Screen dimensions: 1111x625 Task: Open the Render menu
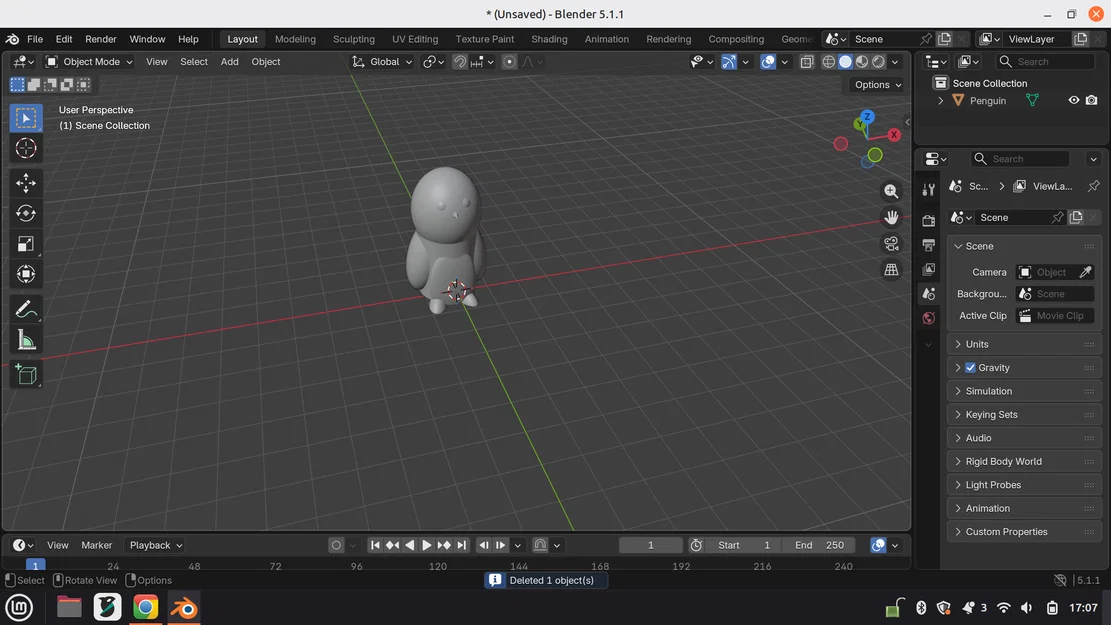point(101,39)
